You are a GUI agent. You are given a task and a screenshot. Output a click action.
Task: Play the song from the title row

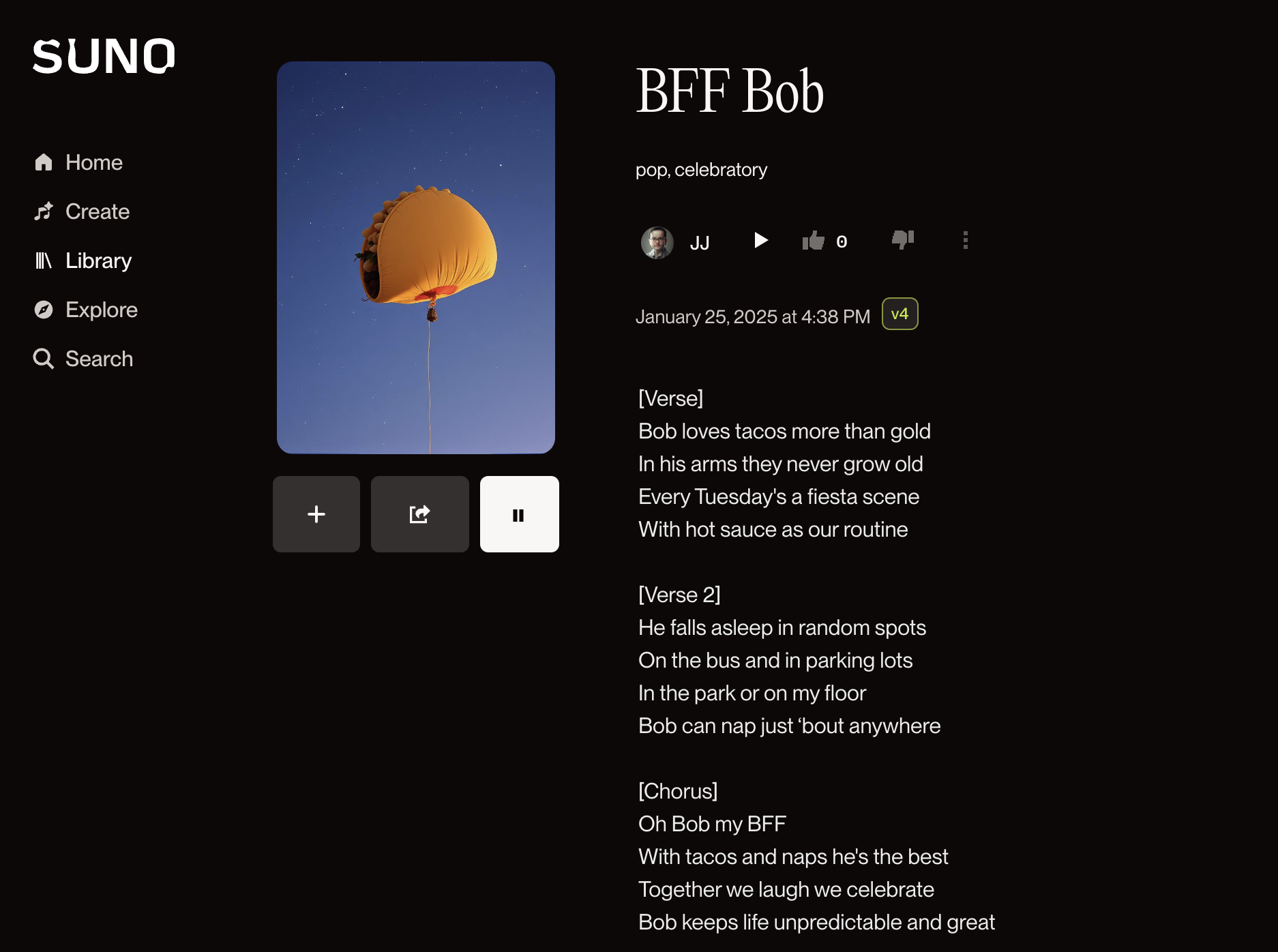coord(761,241)
